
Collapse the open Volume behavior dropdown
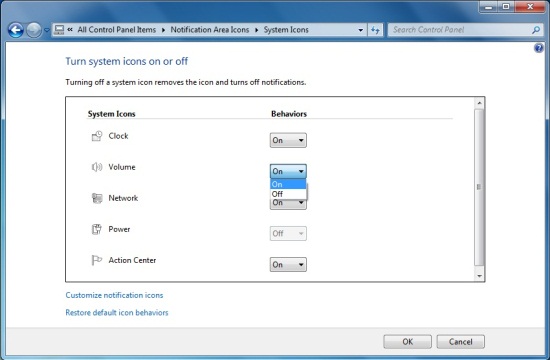pyautogui.click(x=288, y=171)
